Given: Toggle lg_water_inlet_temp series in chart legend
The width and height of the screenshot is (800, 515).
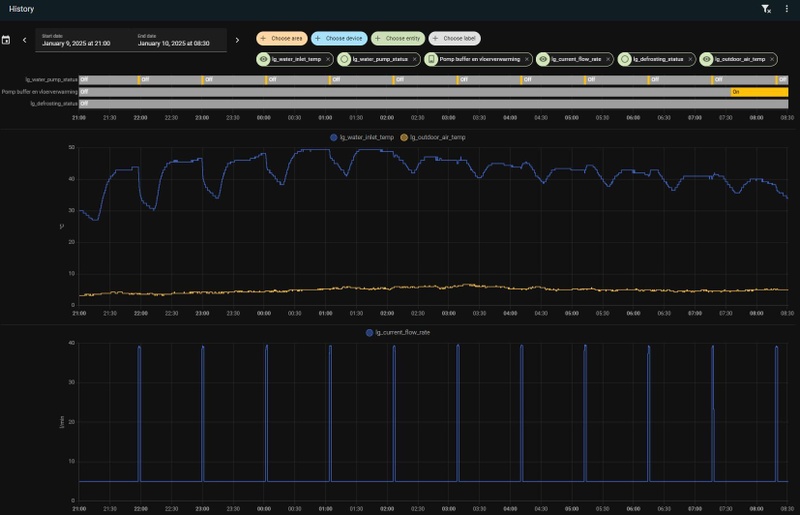Looking at the screenshot, I should coord(362,136).
